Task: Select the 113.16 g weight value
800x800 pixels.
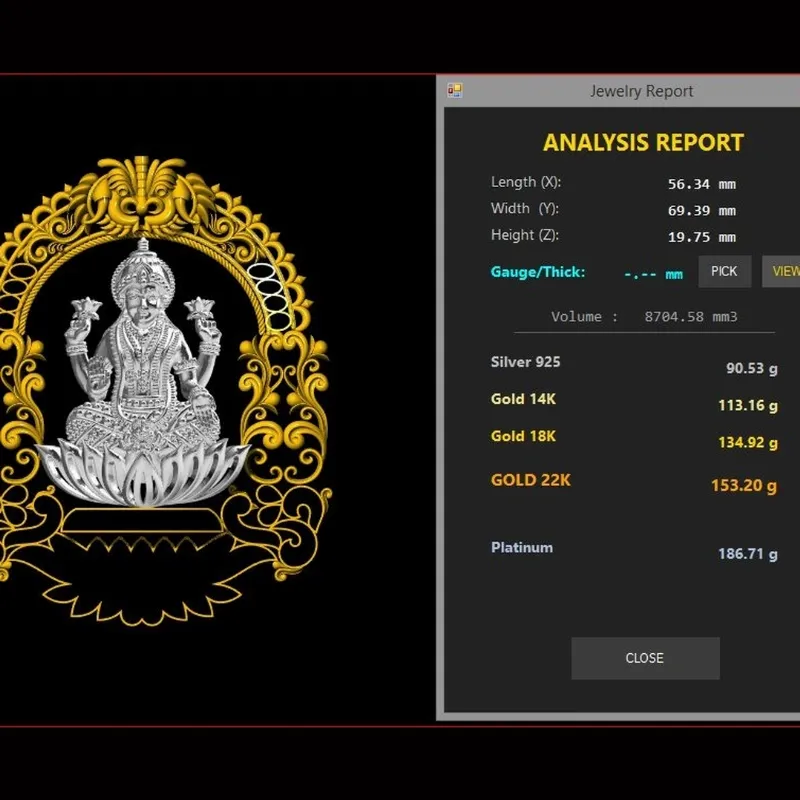Action: coord(748,406)
